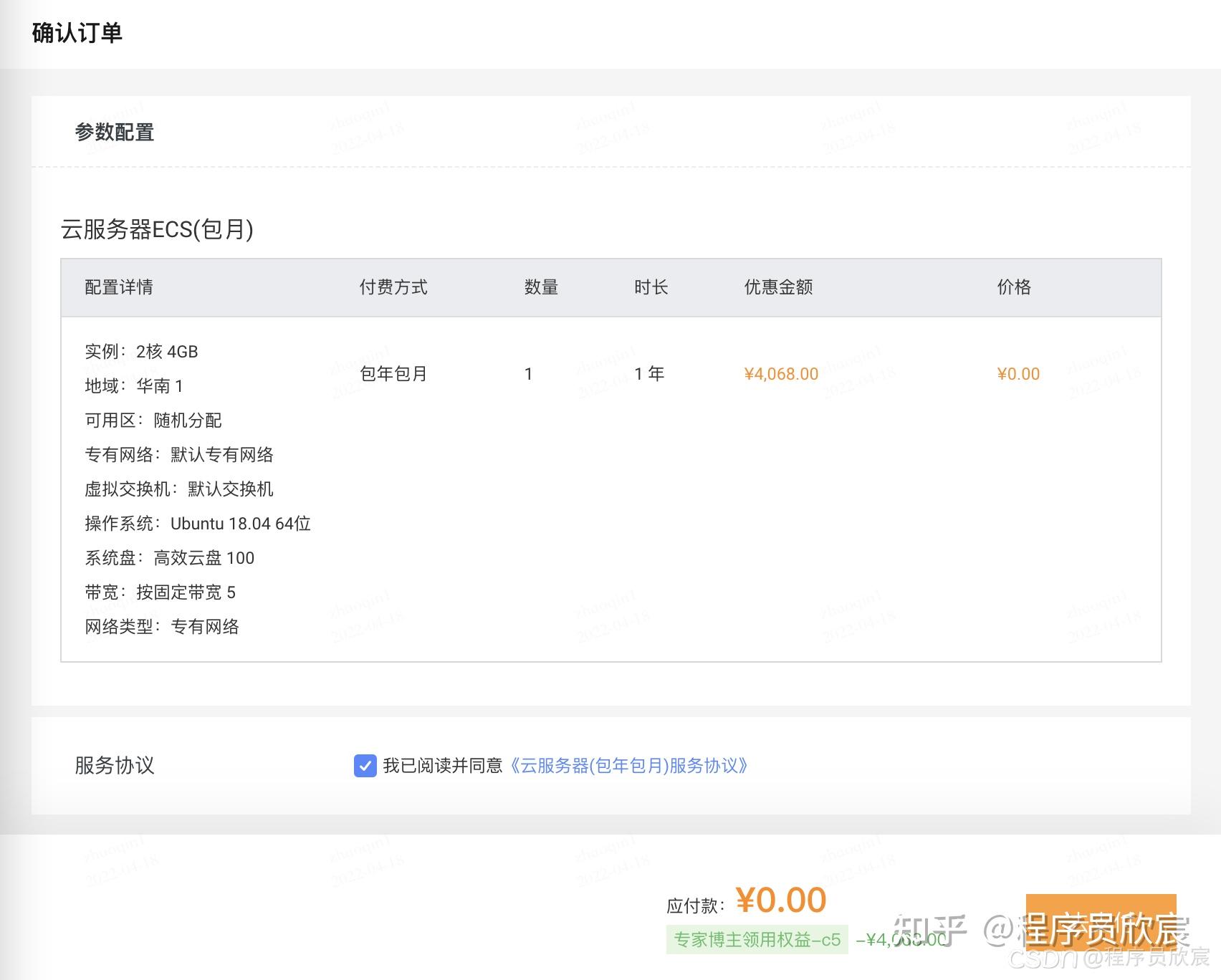Click the ¥4,068.00 优惠金额 value

[780, 373]
